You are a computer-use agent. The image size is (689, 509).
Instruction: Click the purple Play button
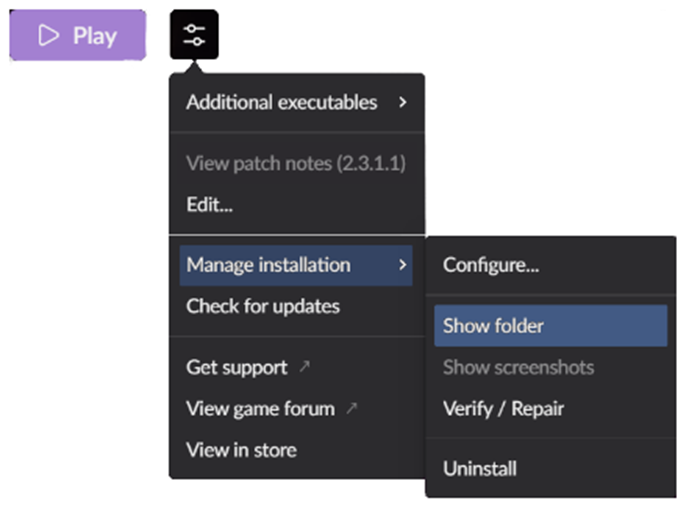pos(78,36)
